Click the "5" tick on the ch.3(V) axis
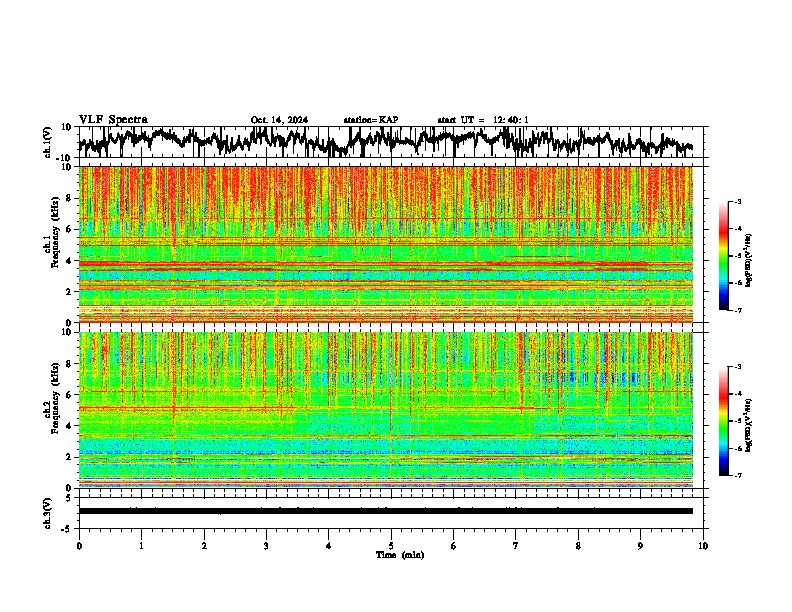The width and height of the screenshot is (792, 612). pyautogui.click(x=69, y=498)
